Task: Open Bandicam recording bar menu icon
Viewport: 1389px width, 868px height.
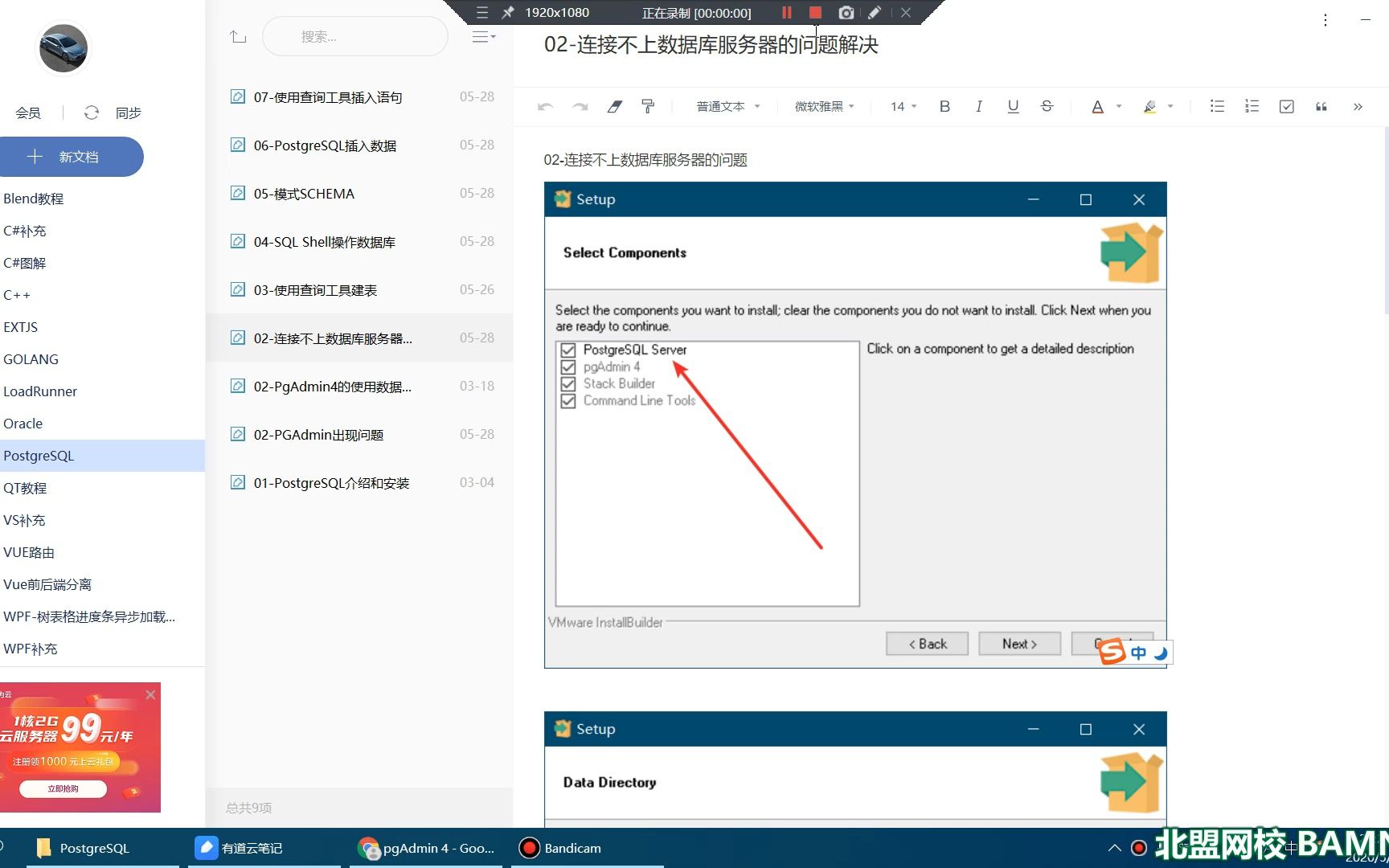Action: pos(481,12)
